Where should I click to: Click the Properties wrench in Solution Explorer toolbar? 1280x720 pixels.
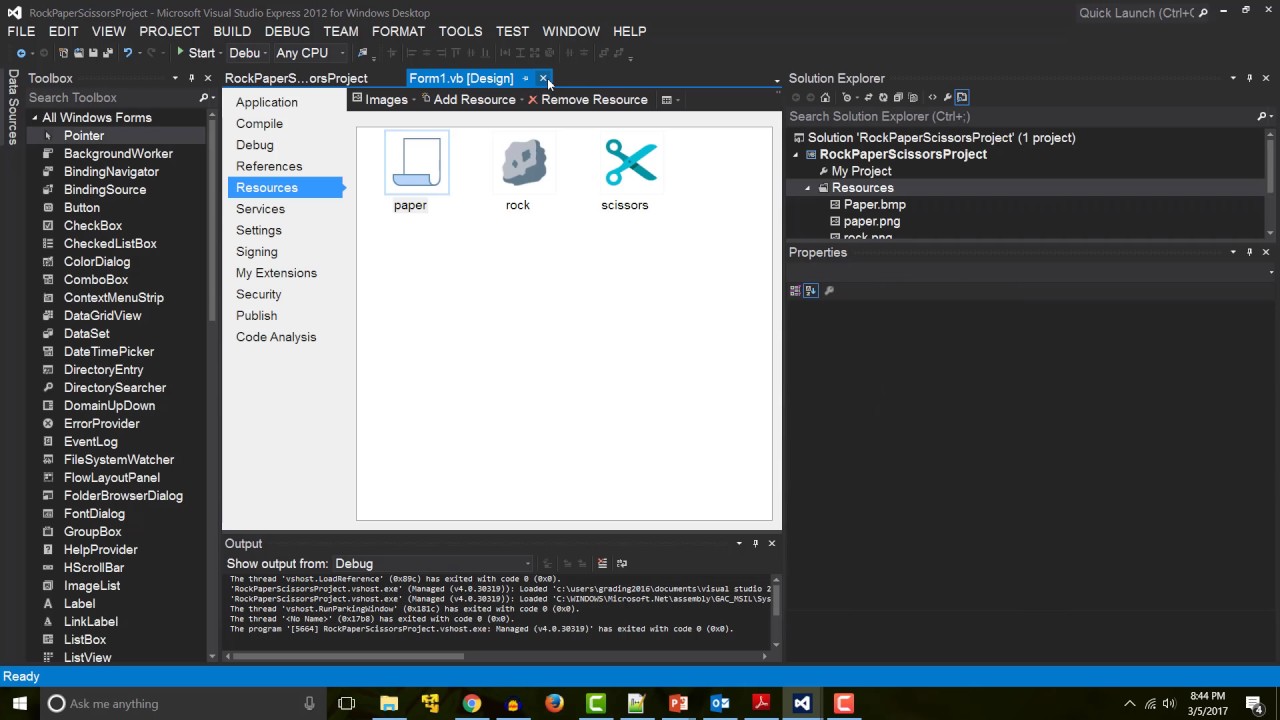tap(947, 97)
